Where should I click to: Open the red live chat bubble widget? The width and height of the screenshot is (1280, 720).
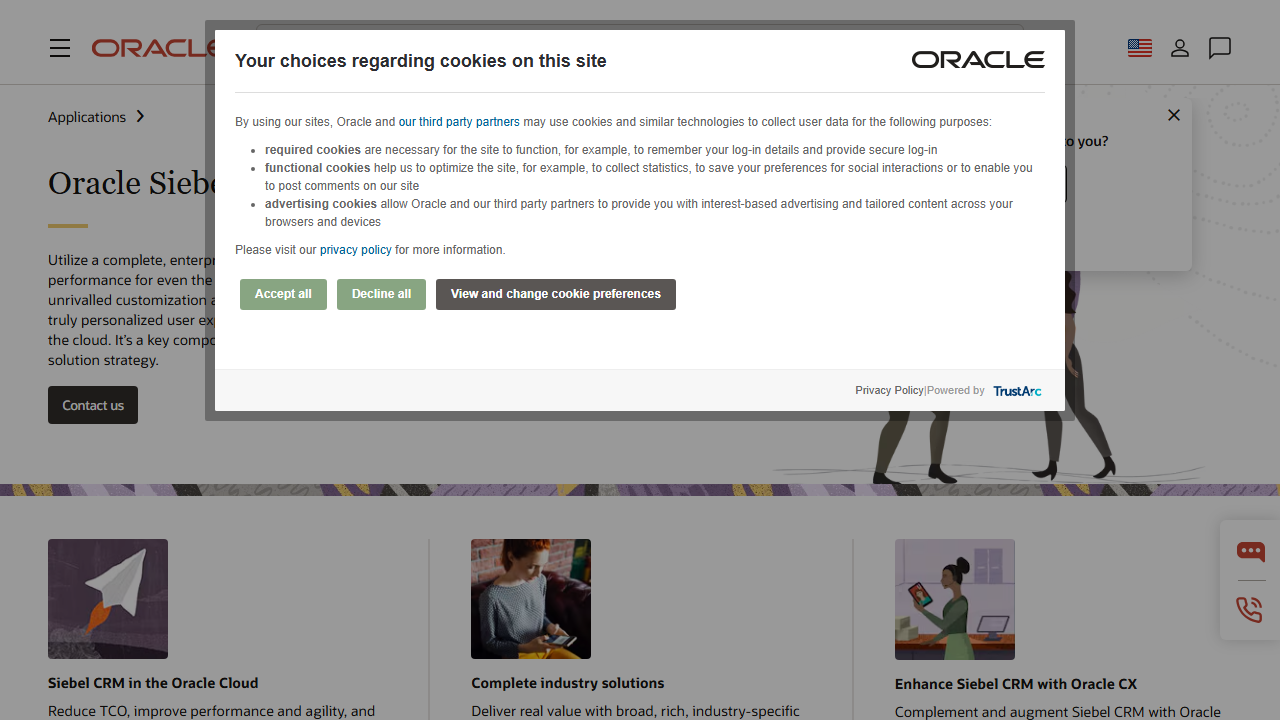(1250, 552)
